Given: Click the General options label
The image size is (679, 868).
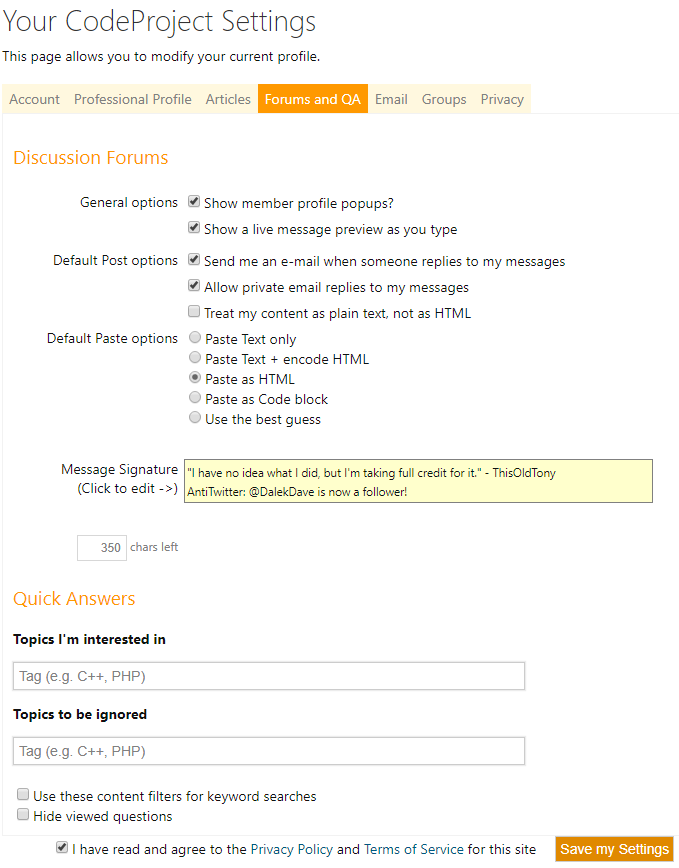Looking at the screenshot, I should pyautogui.click(x=129, y=203).
